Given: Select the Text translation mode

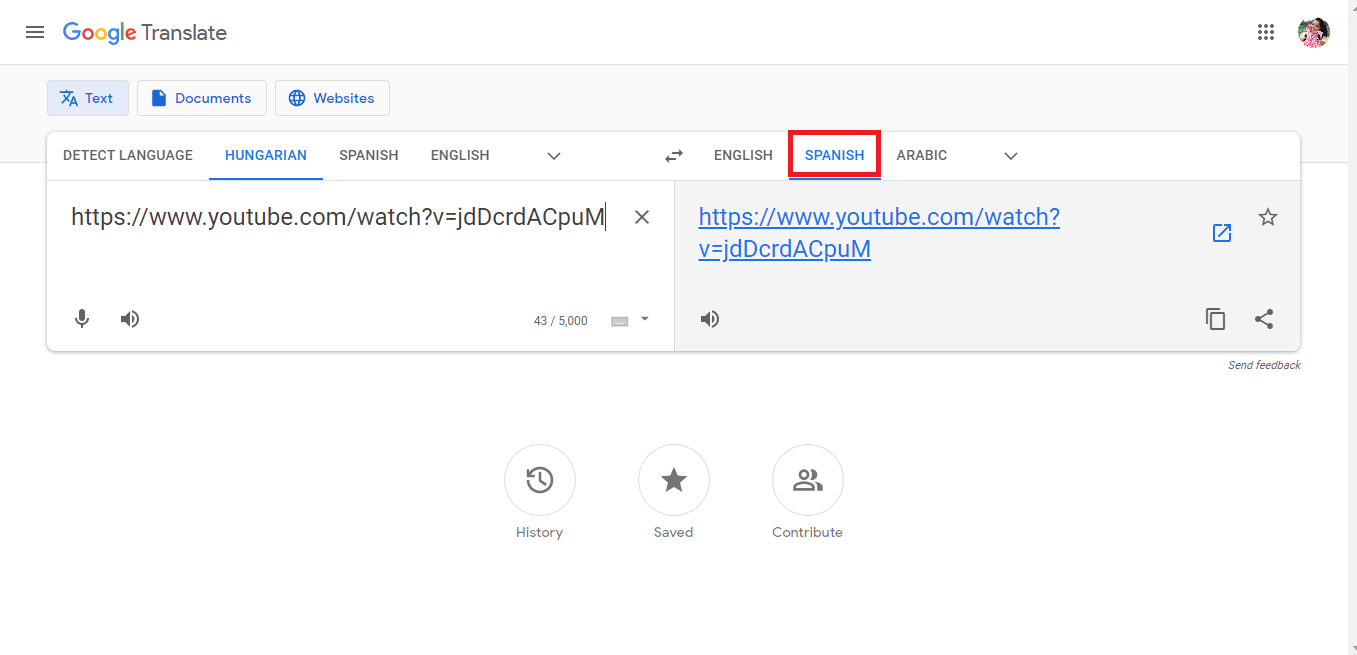Looking at the screenshot, I should coord(88,98).
